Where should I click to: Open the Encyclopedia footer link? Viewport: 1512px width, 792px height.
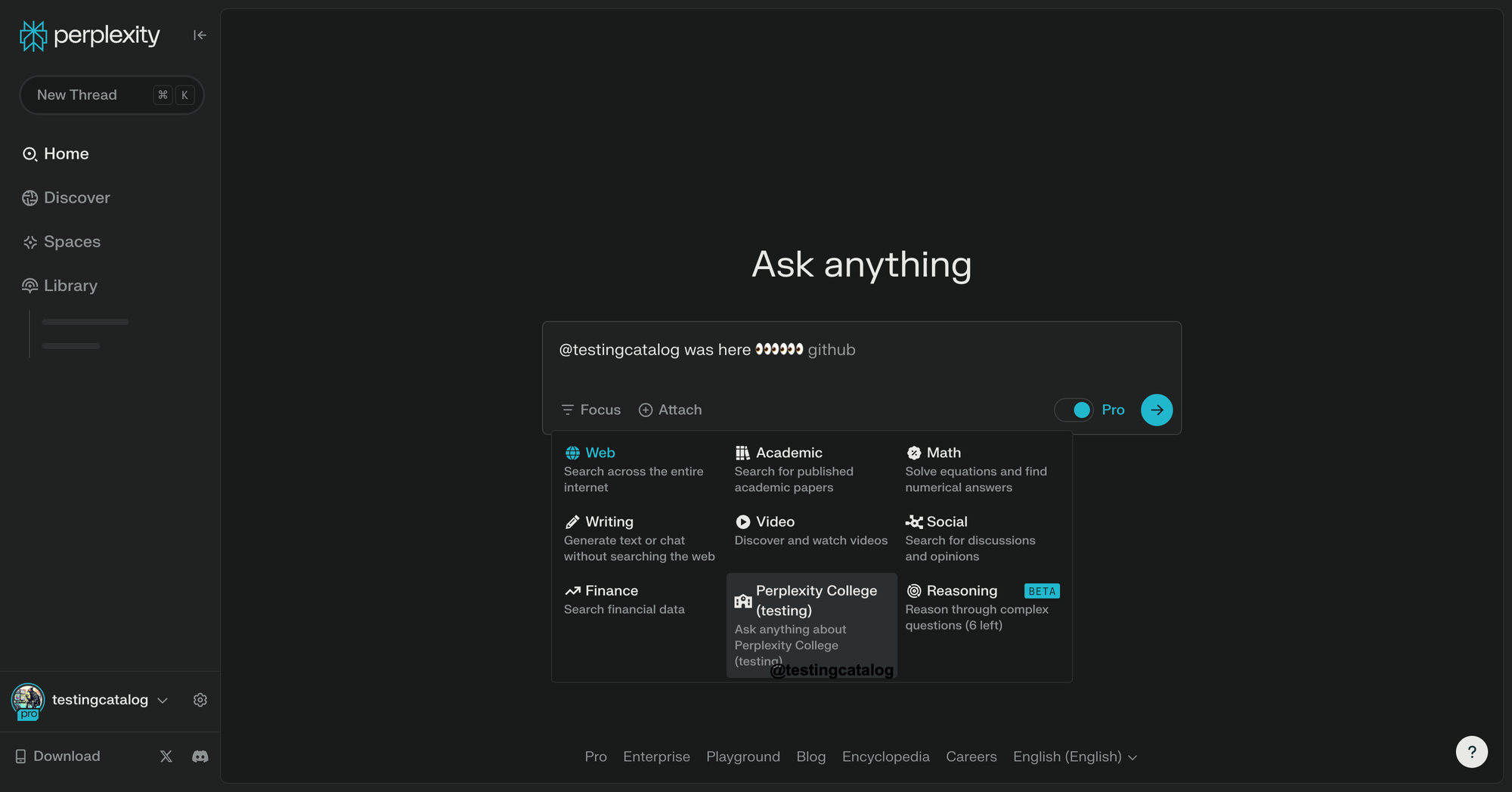click(886, 756)
